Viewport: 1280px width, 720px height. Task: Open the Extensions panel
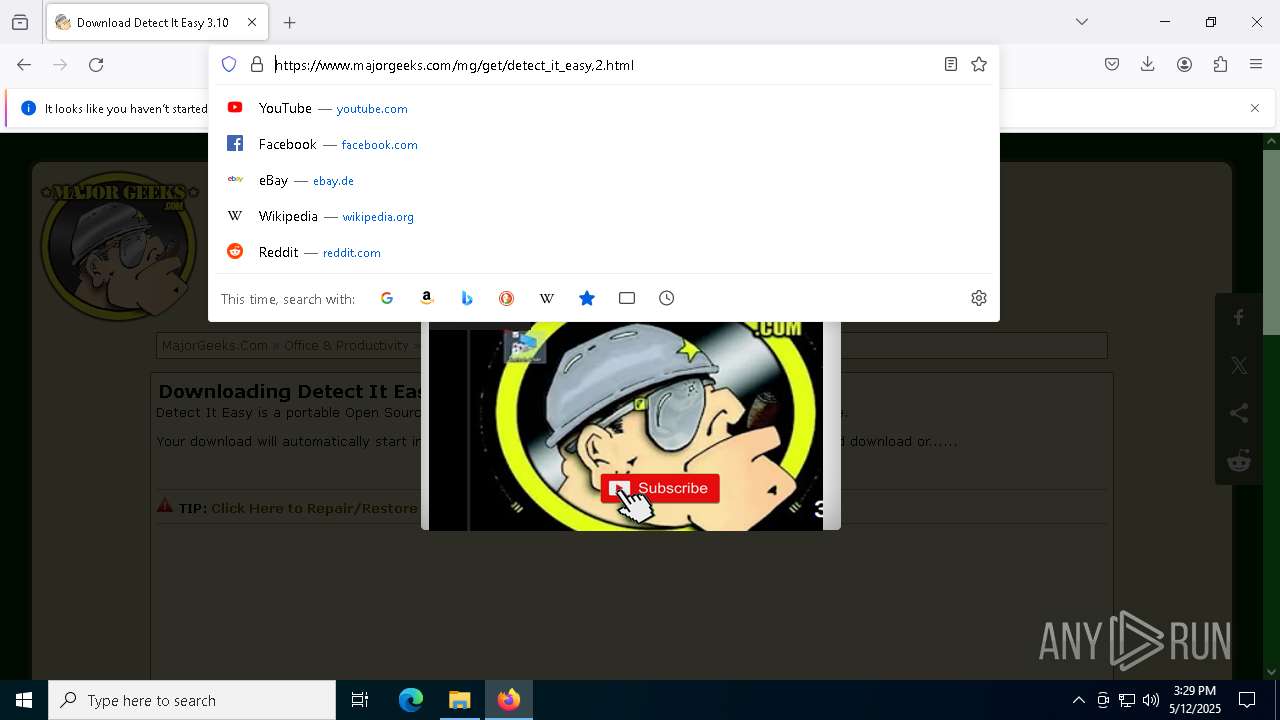coord(1220,65)
